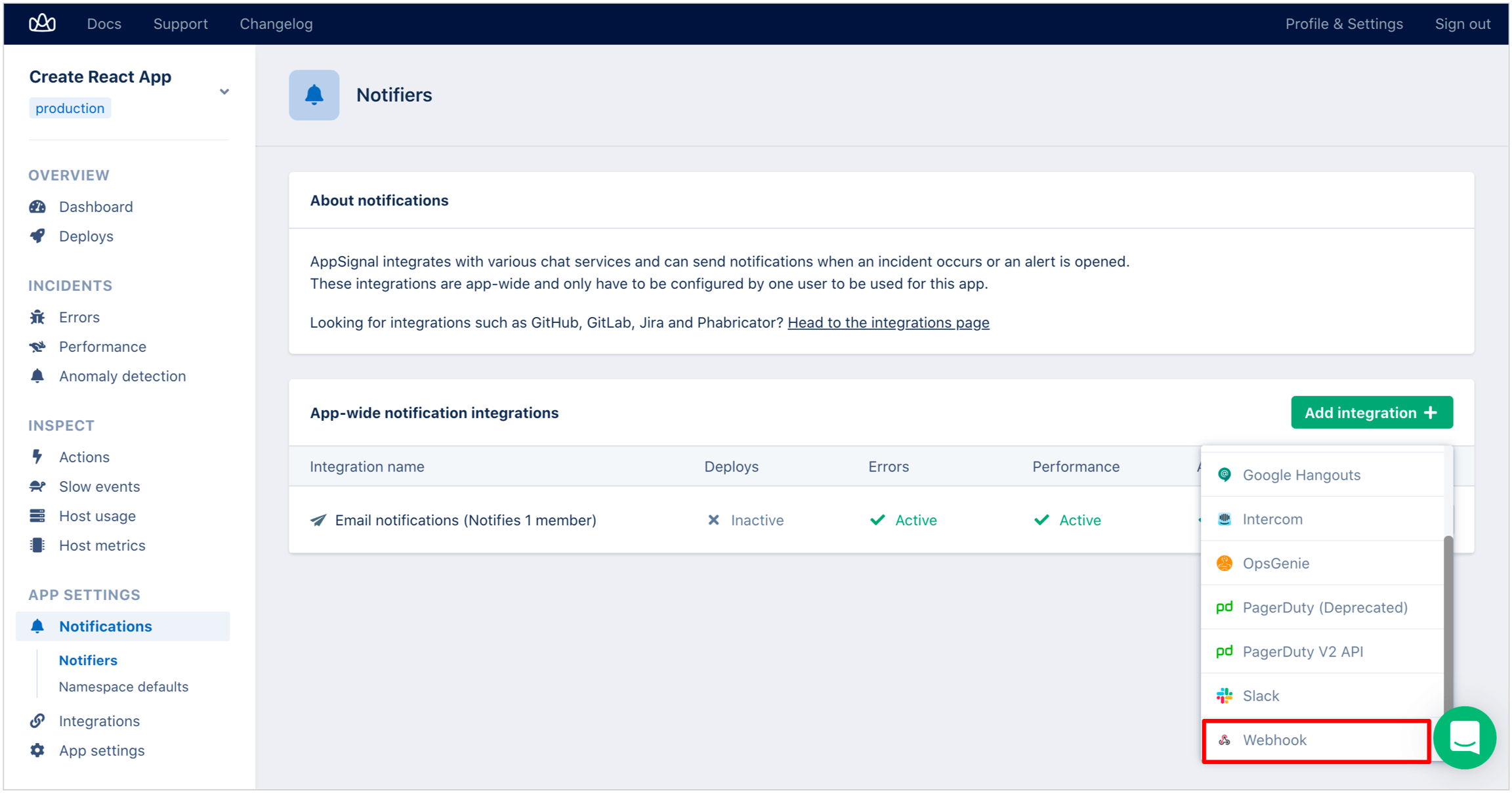Click the Anomaly detection bell icon
Screen dimensions: 1512x793
[x=37, y=376]
